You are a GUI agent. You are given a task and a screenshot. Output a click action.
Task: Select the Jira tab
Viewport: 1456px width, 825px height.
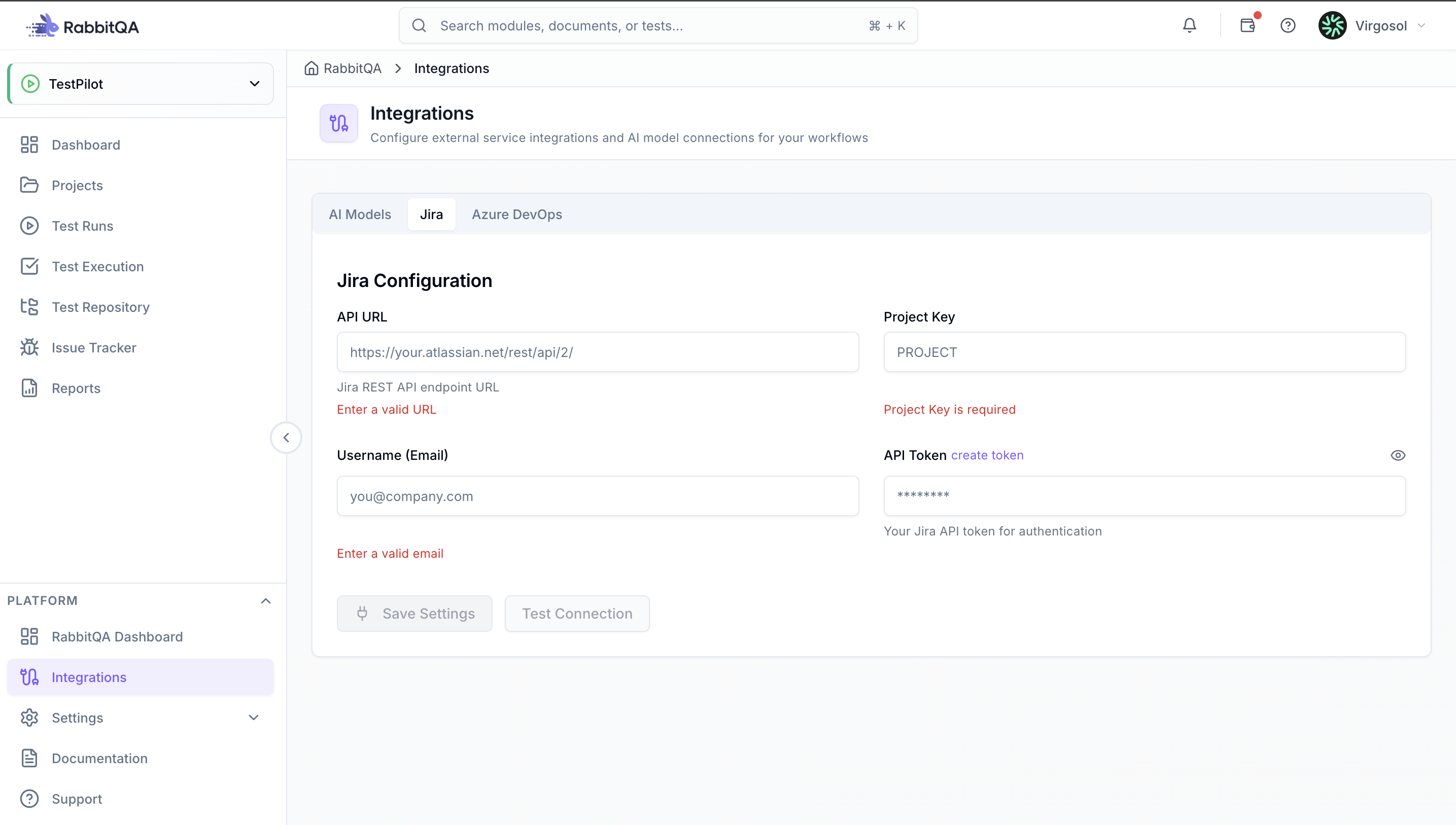point(431,214)
